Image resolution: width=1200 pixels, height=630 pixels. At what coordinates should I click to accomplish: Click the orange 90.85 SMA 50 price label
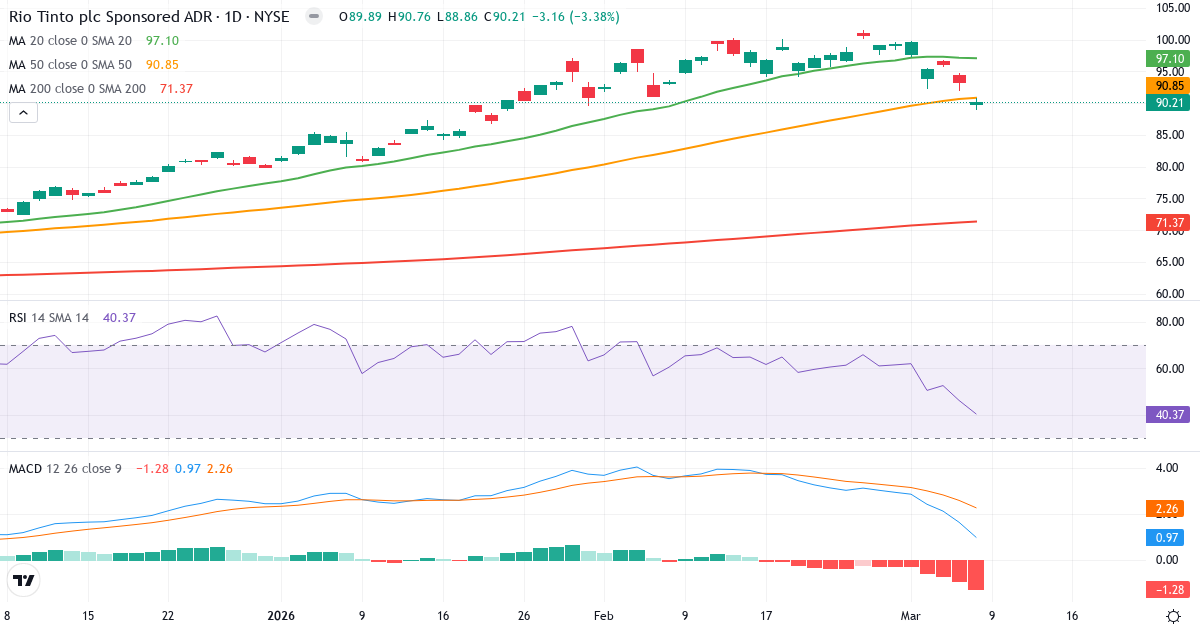(1168, 87)
